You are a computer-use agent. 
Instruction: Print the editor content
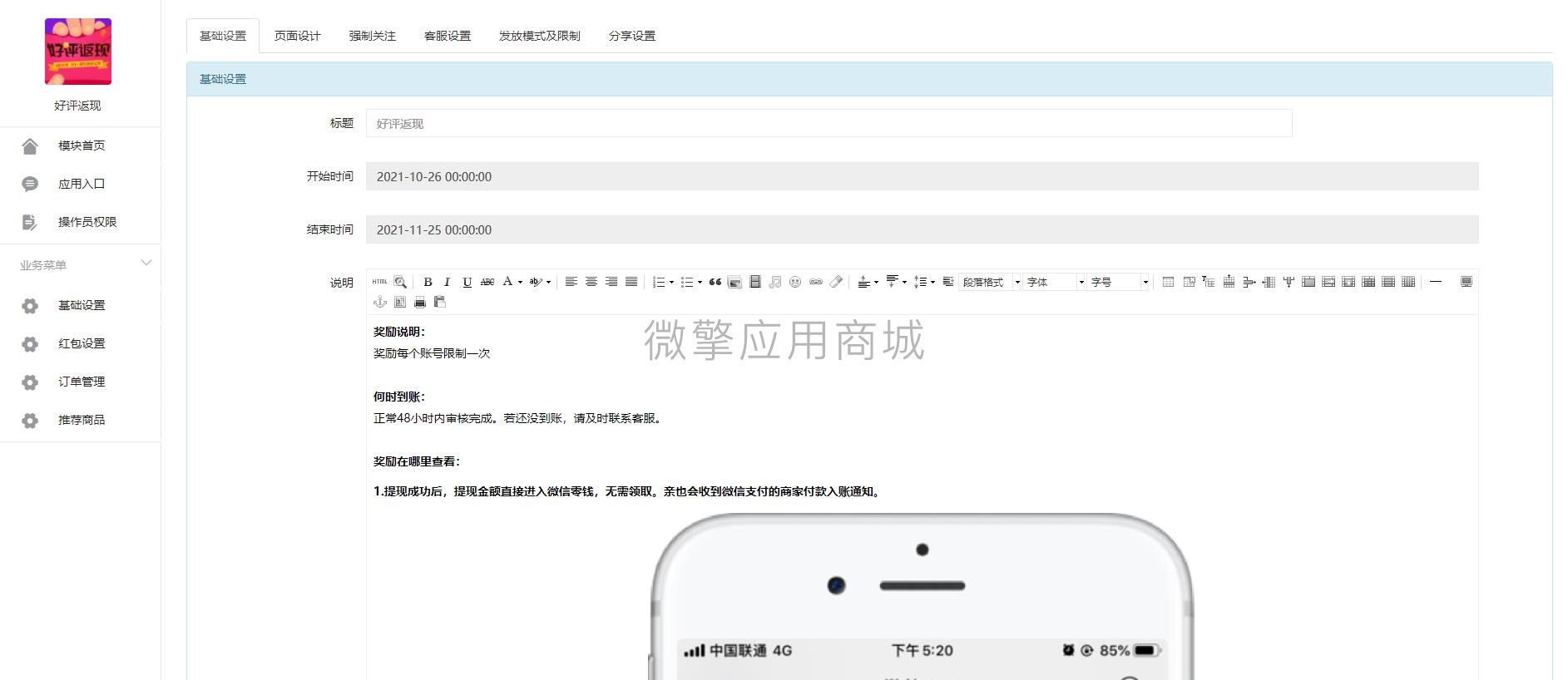[420, 302]
